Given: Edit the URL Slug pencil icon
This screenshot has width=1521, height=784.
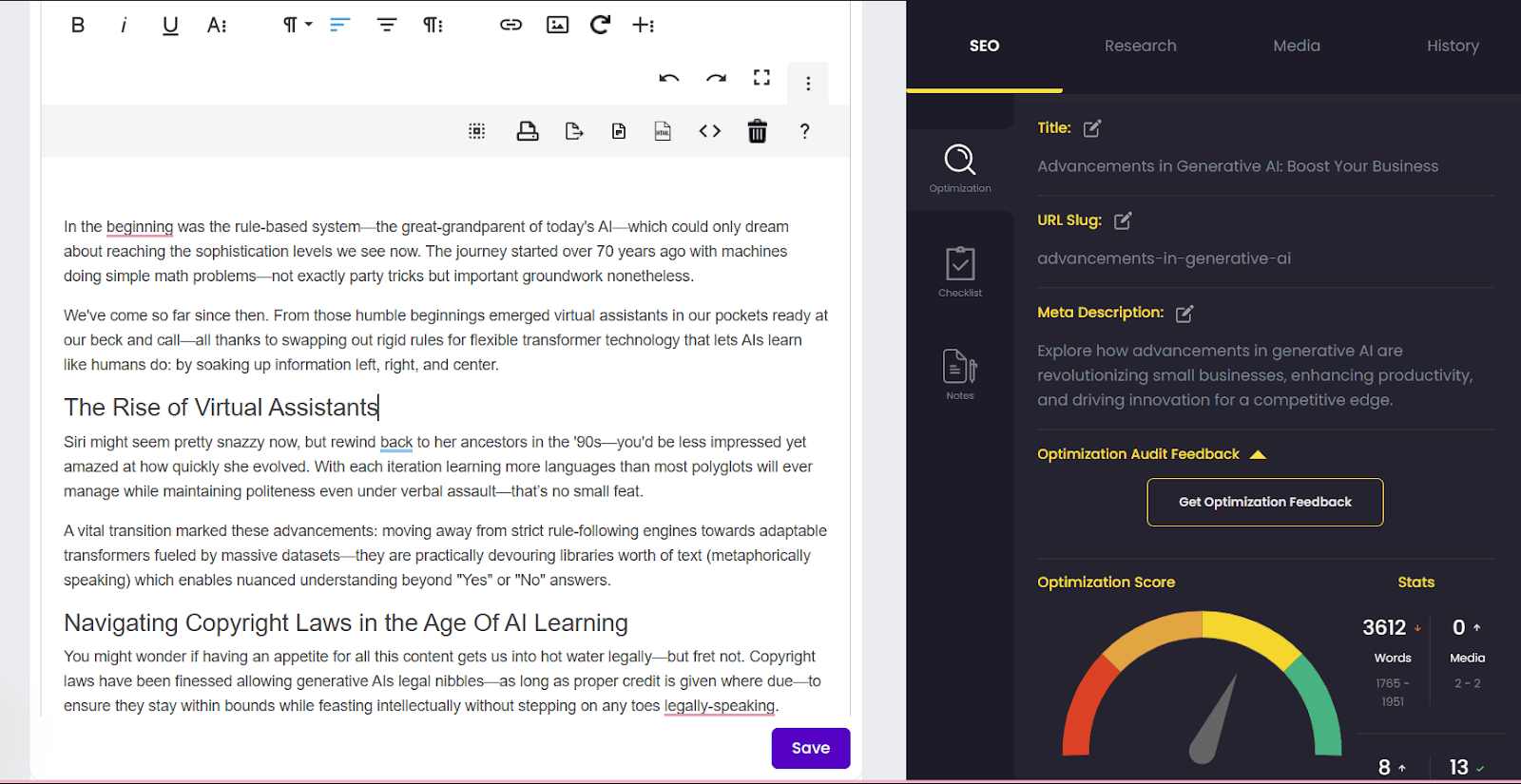Looking at the screenshot, I should click(x=1123, y=220).
